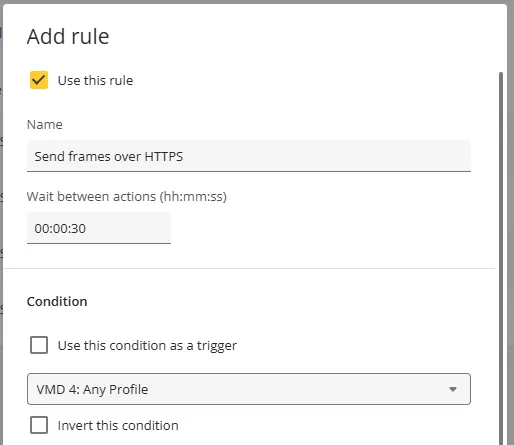Click the "Condition" section heading

pos(57,301)
